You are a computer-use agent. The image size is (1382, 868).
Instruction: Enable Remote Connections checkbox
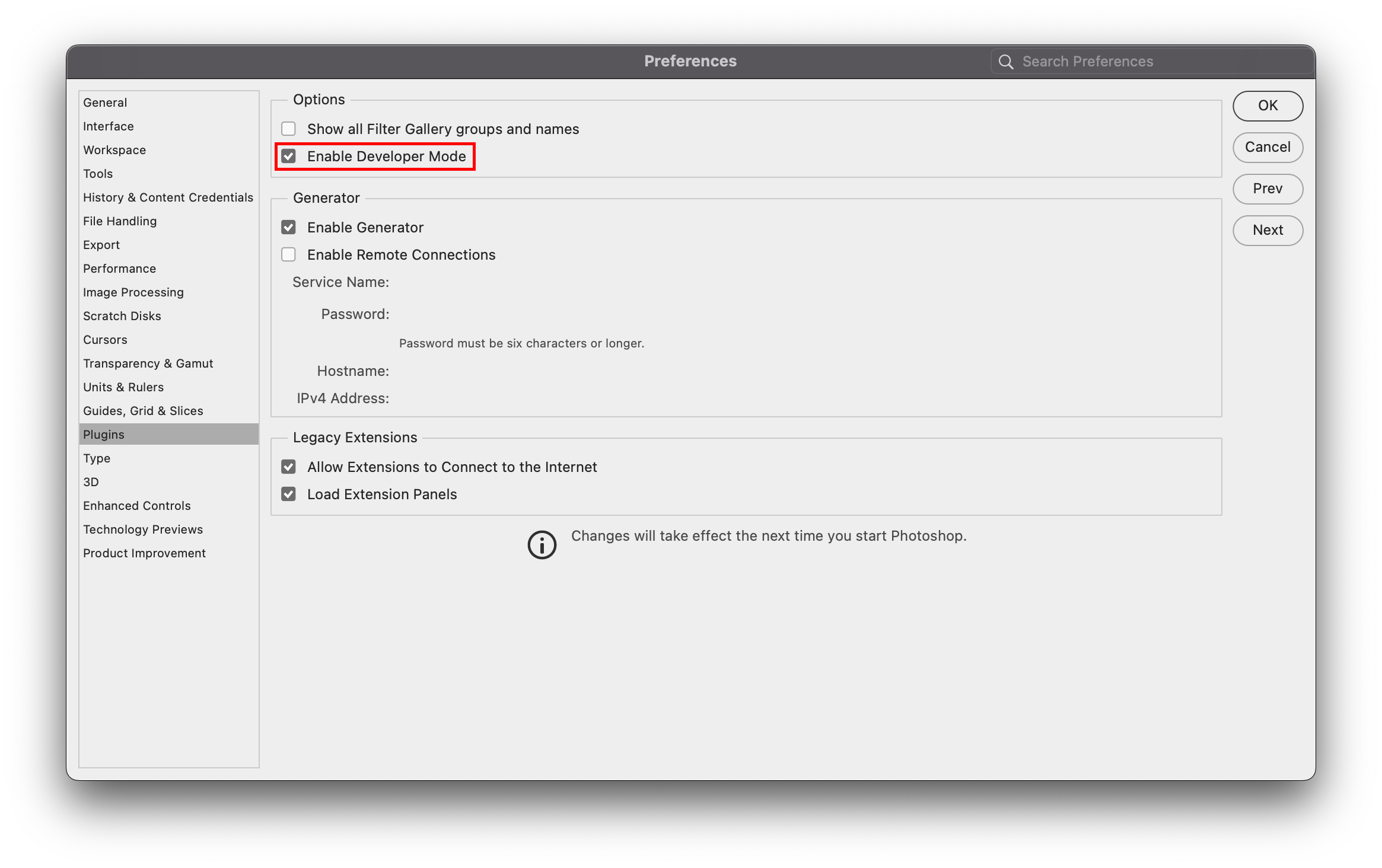click(x=289, y=255)
